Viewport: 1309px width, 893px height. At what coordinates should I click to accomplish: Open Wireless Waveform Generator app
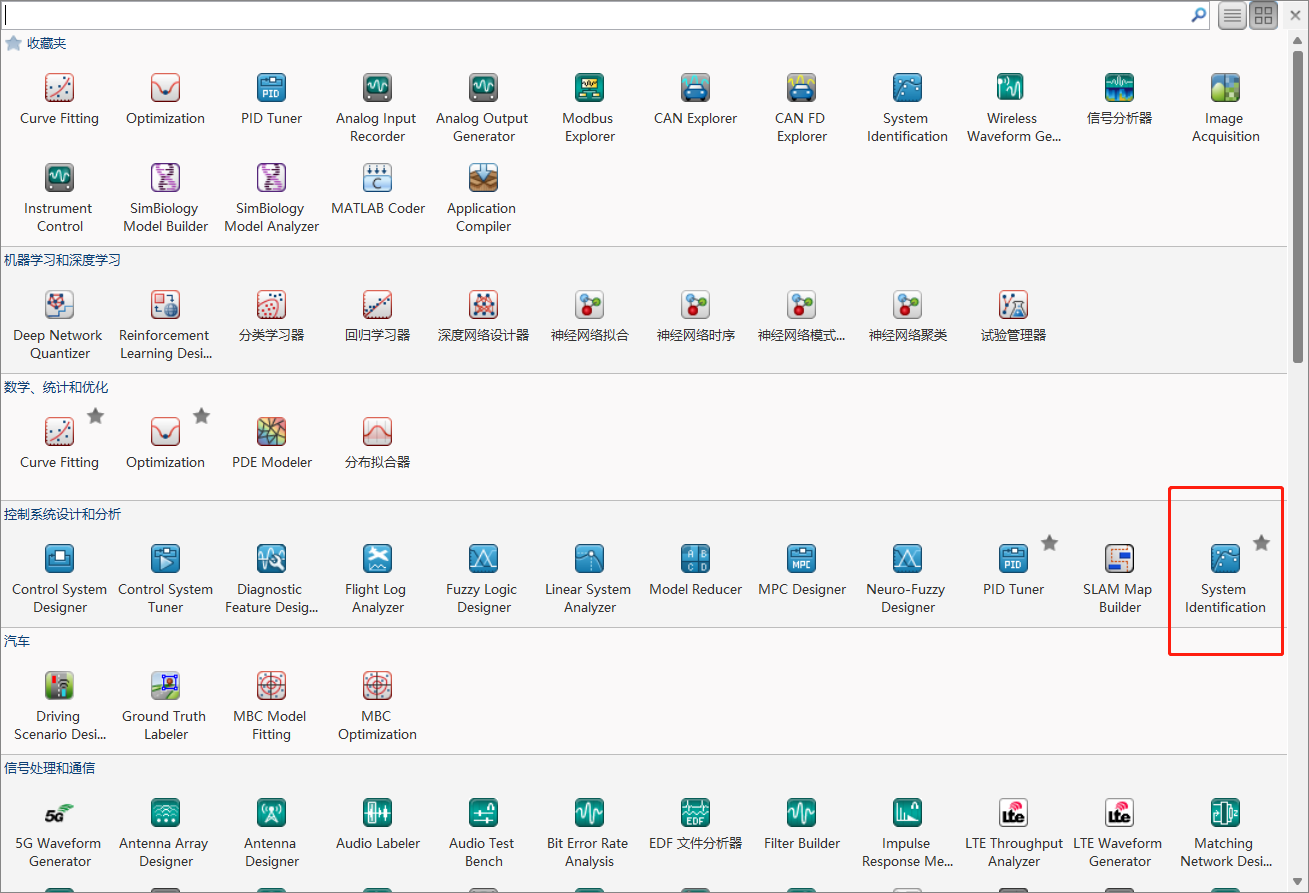(x=1013, y=109)
